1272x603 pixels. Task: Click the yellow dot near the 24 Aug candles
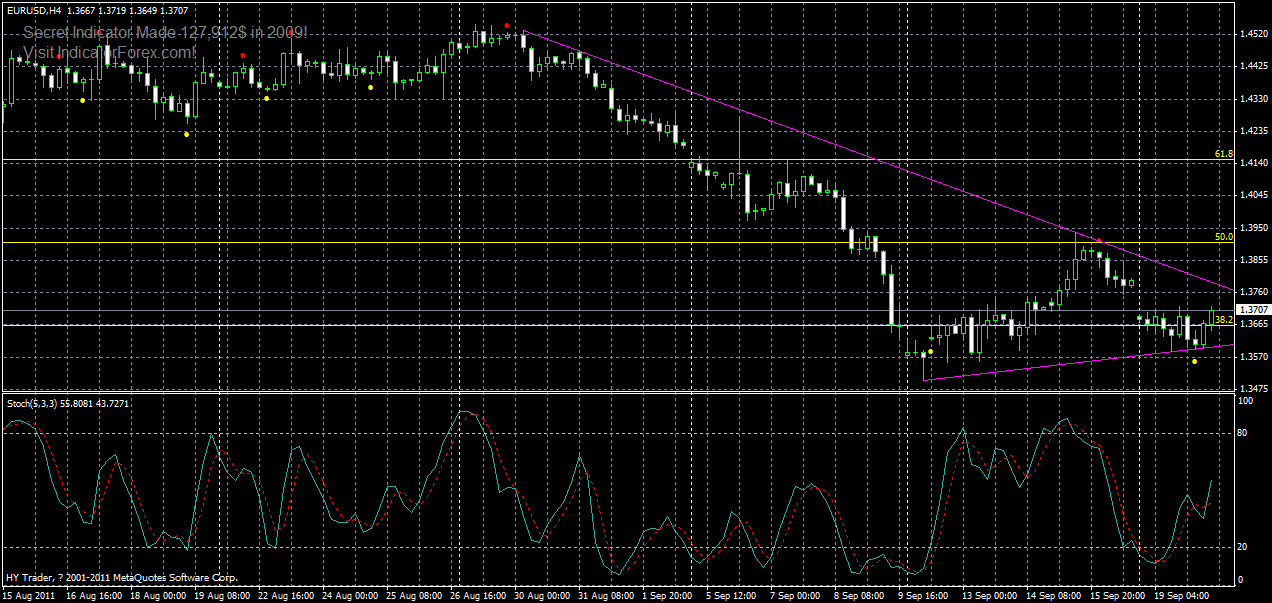pyautogui.click(x=370, y=88)
